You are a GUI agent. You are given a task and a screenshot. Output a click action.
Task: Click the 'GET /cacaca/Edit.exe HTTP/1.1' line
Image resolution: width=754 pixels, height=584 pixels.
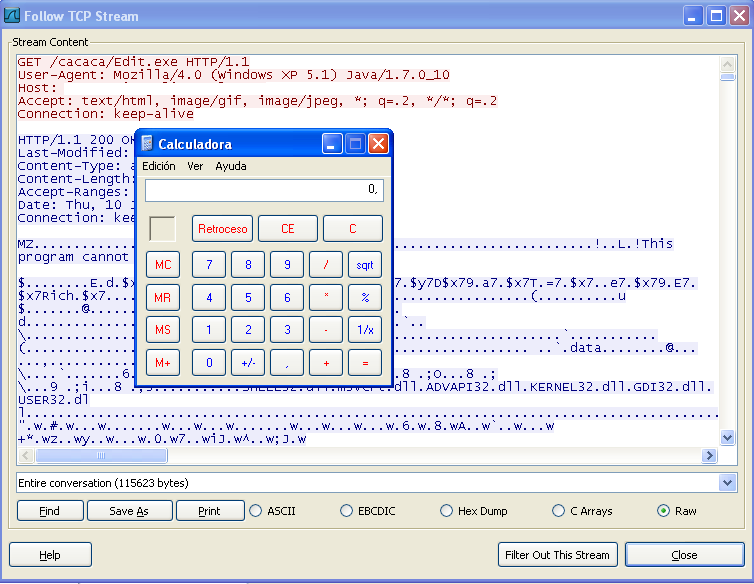coord(133,62)
